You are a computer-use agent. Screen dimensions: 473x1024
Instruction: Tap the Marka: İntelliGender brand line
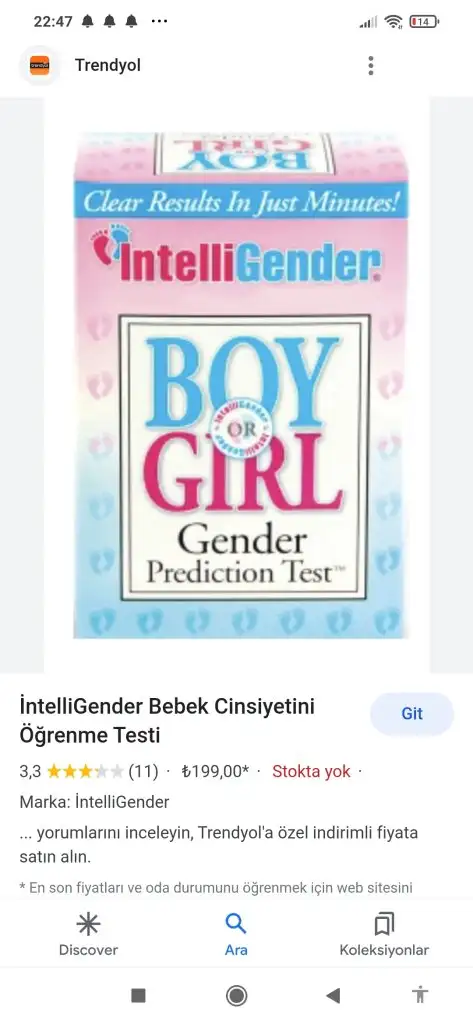pyautogui.click(x=95, y=802)
